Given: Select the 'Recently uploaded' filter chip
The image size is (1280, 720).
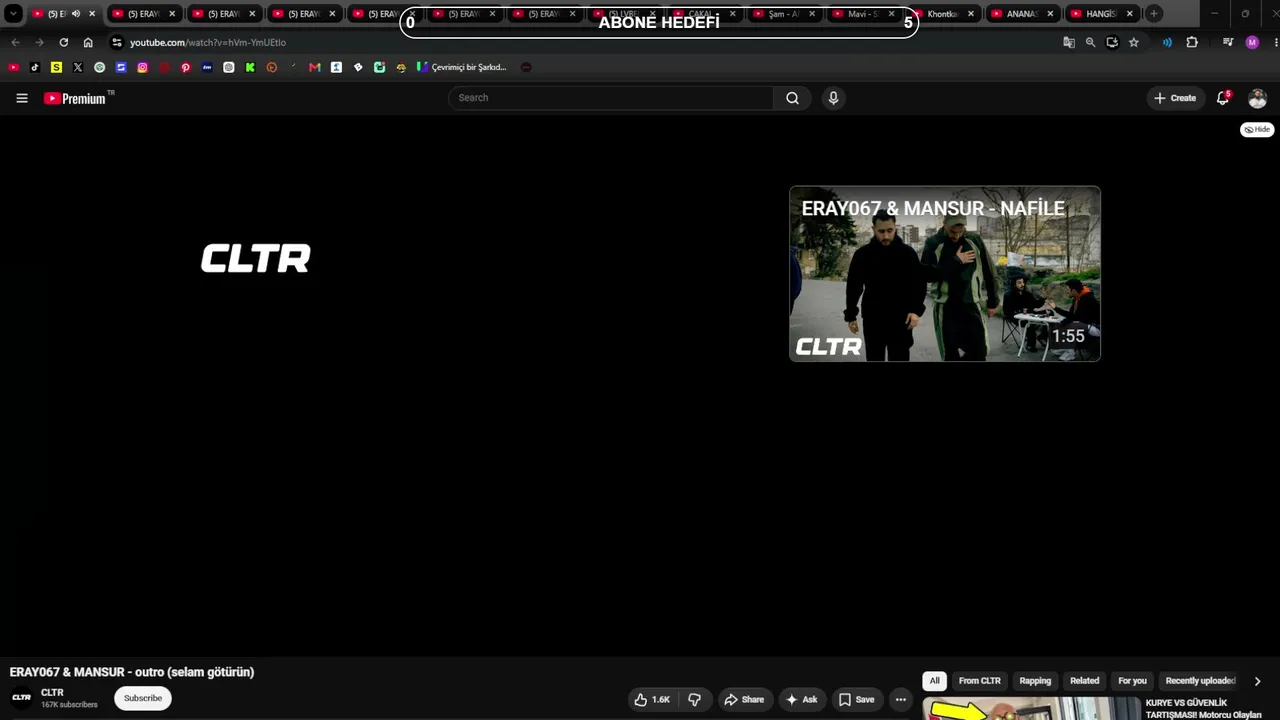Looking at the screenshot, I should pyautogui.click(x=1200, y=681).
